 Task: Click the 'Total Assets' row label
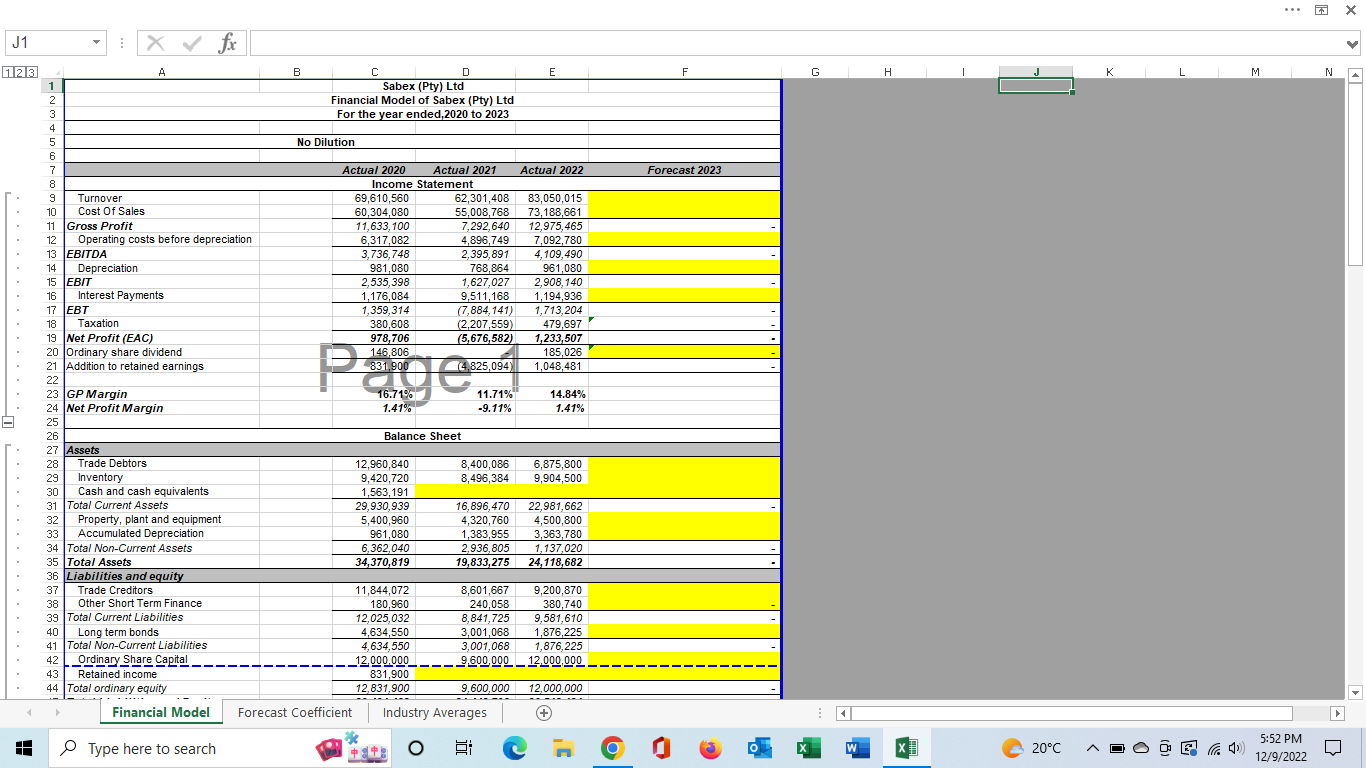click(99, 562)
